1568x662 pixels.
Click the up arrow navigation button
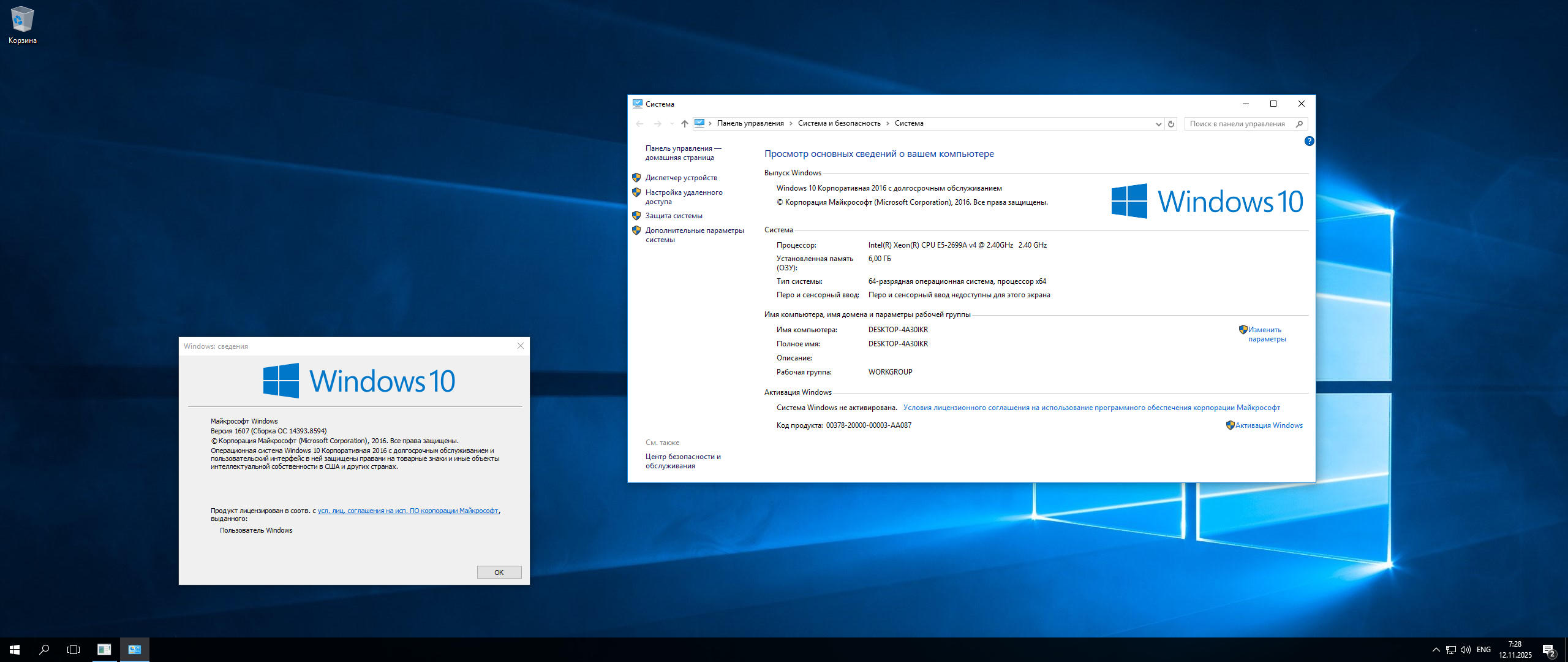(x=684, y=124)
